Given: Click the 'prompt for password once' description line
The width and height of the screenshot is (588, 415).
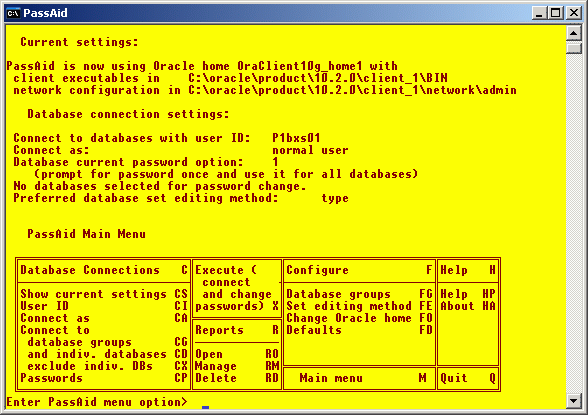Looking at the screenshot, I should click(226, 174).
